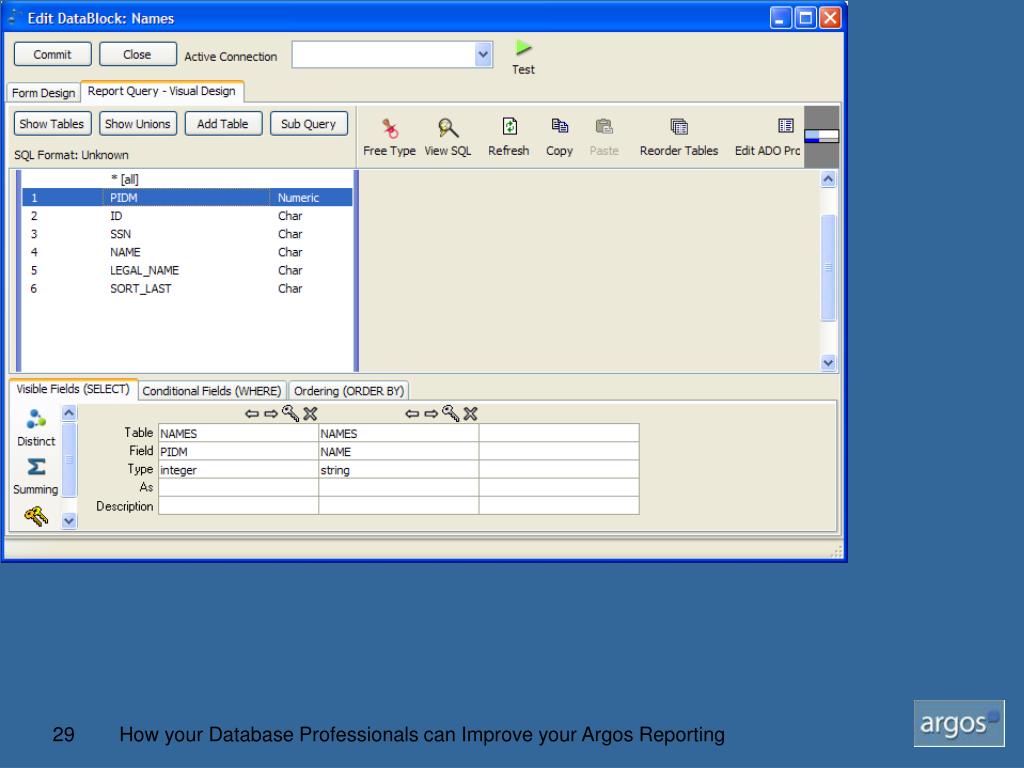Move the PIDM column left with its arrow
The height and width of the screenshot is (768, 1024).
pyautogui.click(x=252, y=413)
